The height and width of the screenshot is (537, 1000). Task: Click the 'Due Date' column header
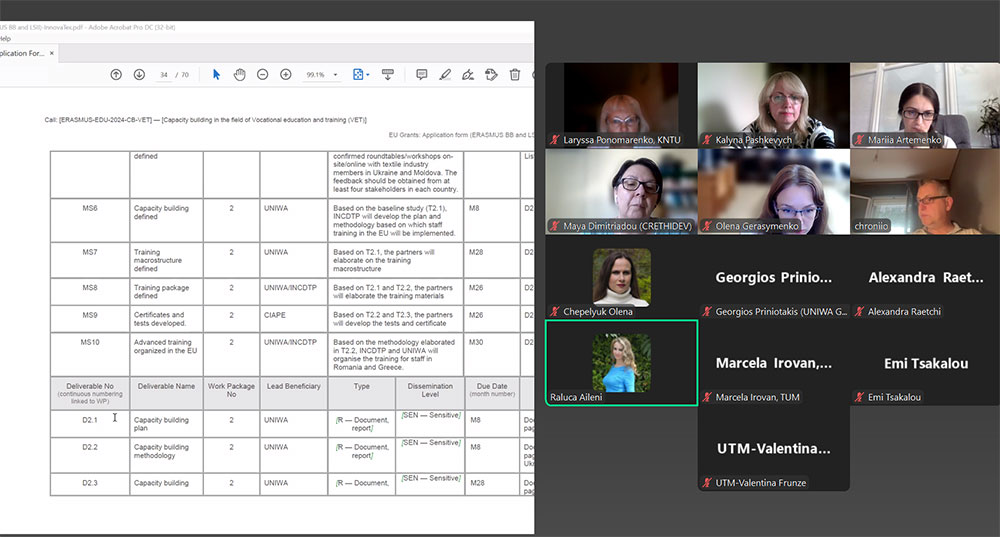coord(492,393)
